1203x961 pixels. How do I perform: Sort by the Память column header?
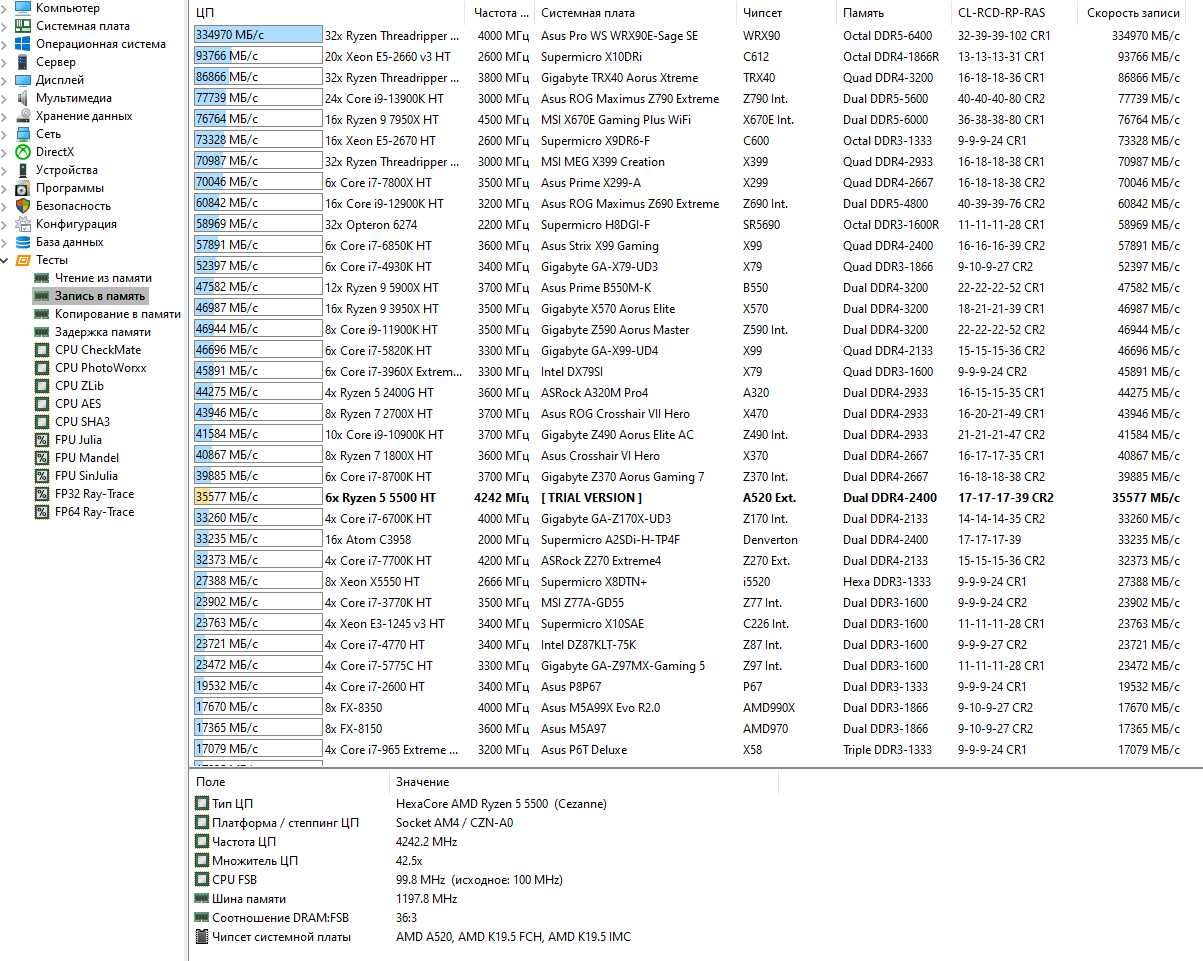pyautogui.click(x=892, y=13)
